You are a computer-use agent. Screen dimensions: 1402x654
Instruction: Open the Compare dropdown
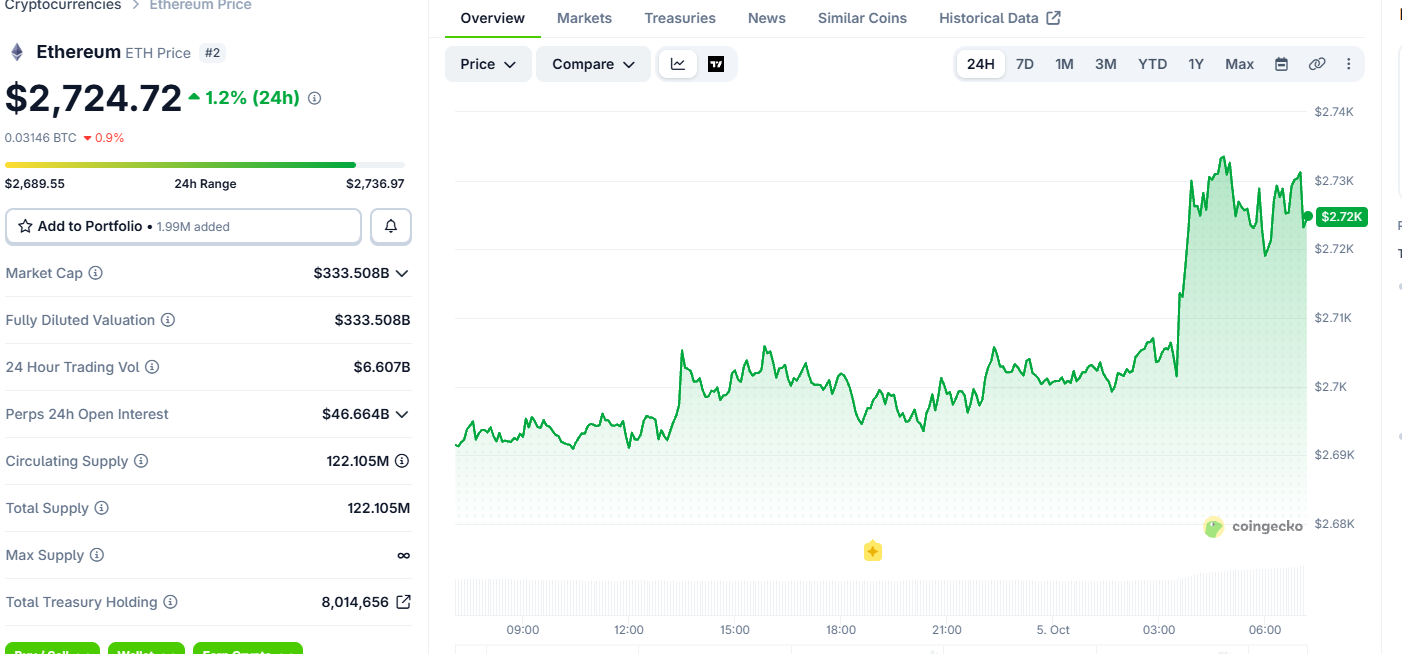tap(594, 64)
